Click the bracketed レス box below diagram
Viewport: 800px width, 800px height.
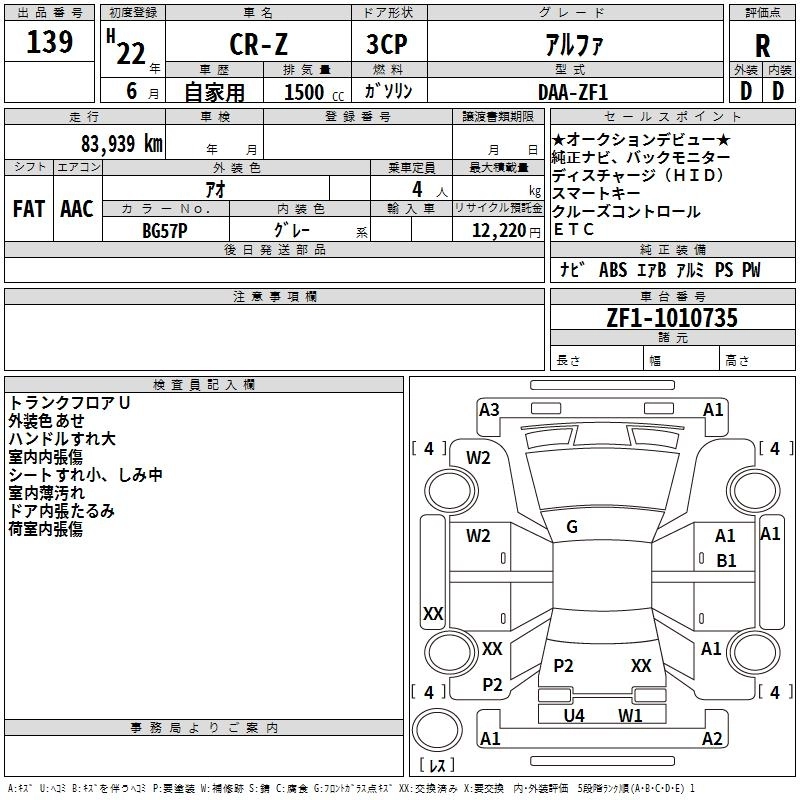click(436, 767)
